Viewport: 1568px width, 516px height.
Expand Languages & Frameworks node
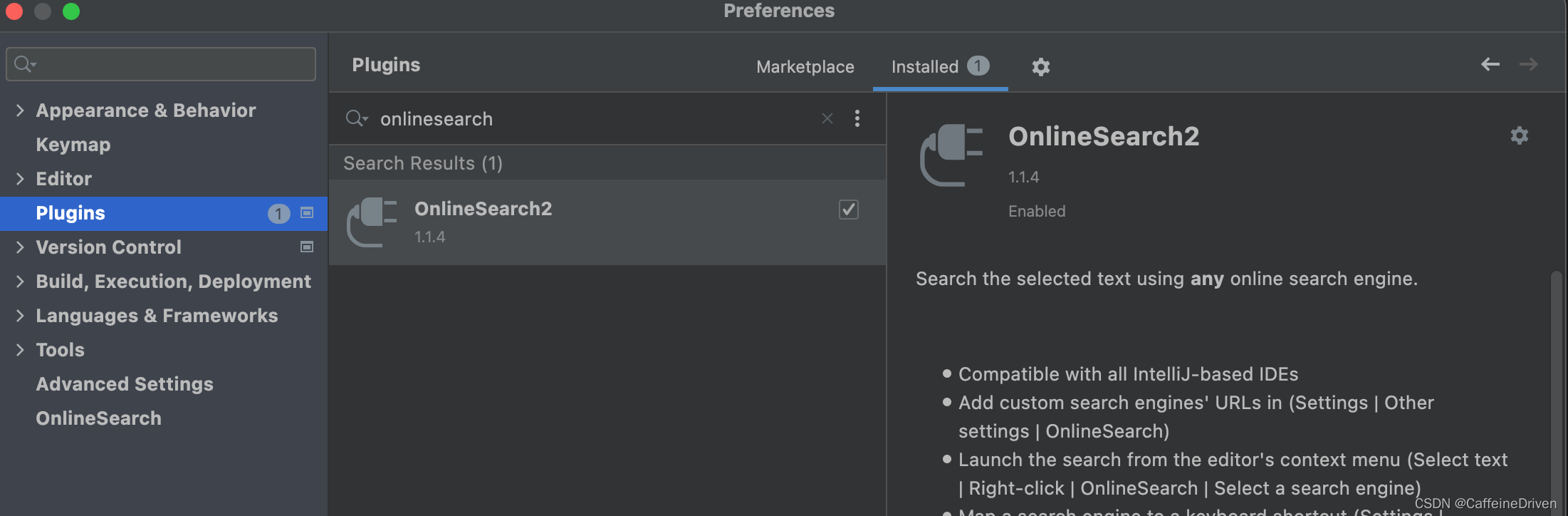[x=20, y=316]
